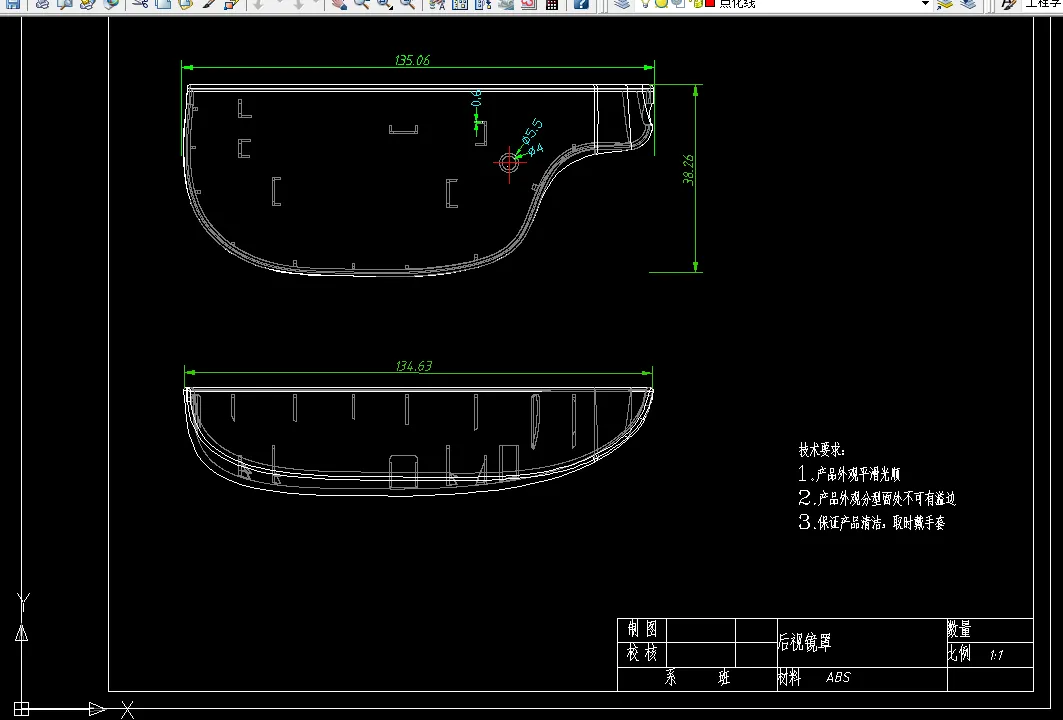Click the red hole center mark

coord(509,163)
